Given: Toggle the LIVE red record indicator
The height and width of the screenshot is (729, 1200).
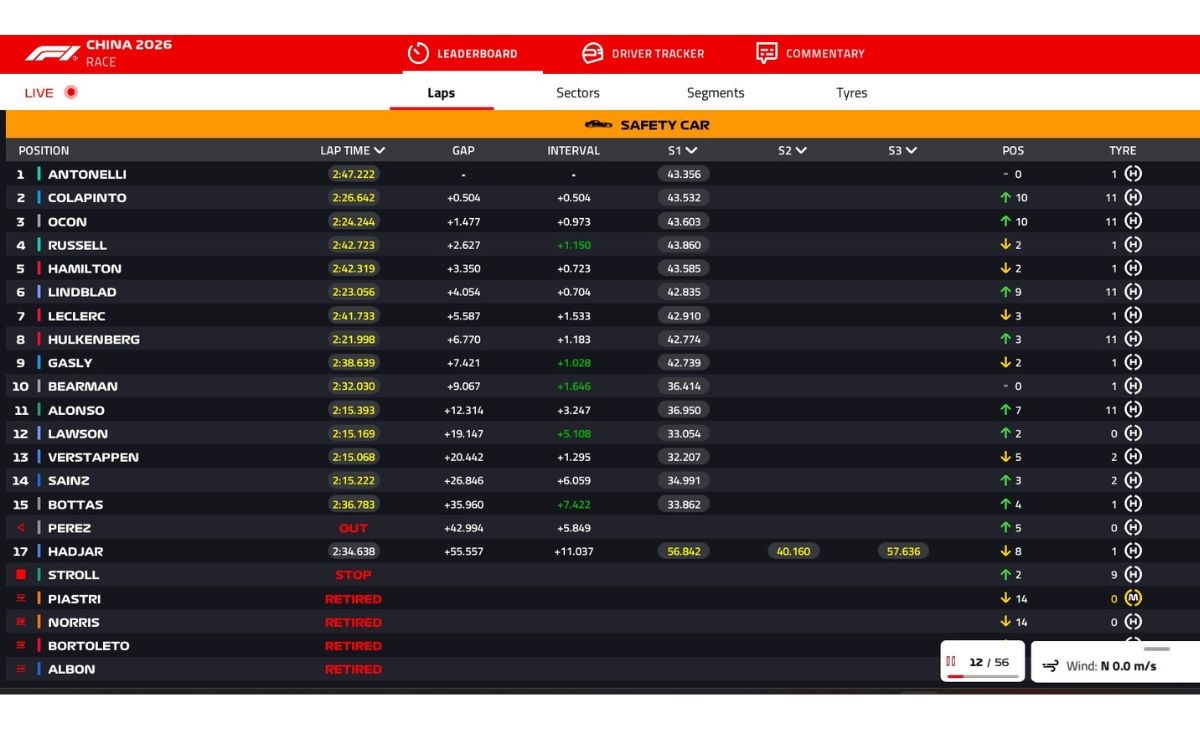Looking at the screenshot, I should point(71,92).
